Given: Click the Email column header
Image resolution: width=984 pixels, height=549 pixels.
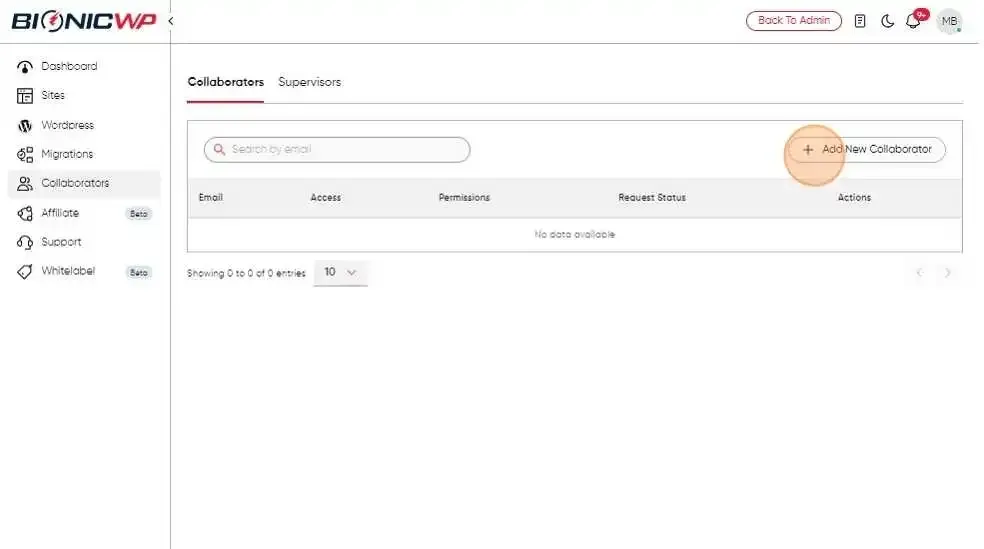Looking at the screenshot, I should coord(210,197).
